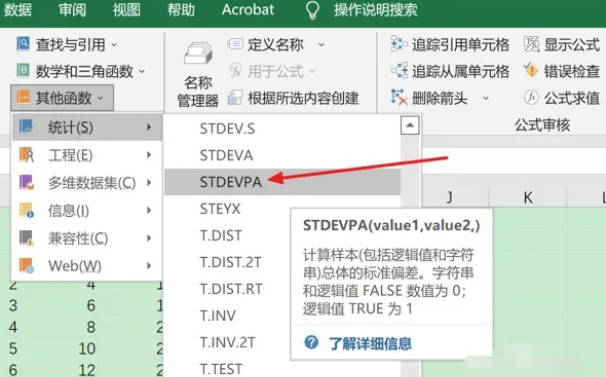Expand the 定义名称 dropdown arrow

click(322, 45)
